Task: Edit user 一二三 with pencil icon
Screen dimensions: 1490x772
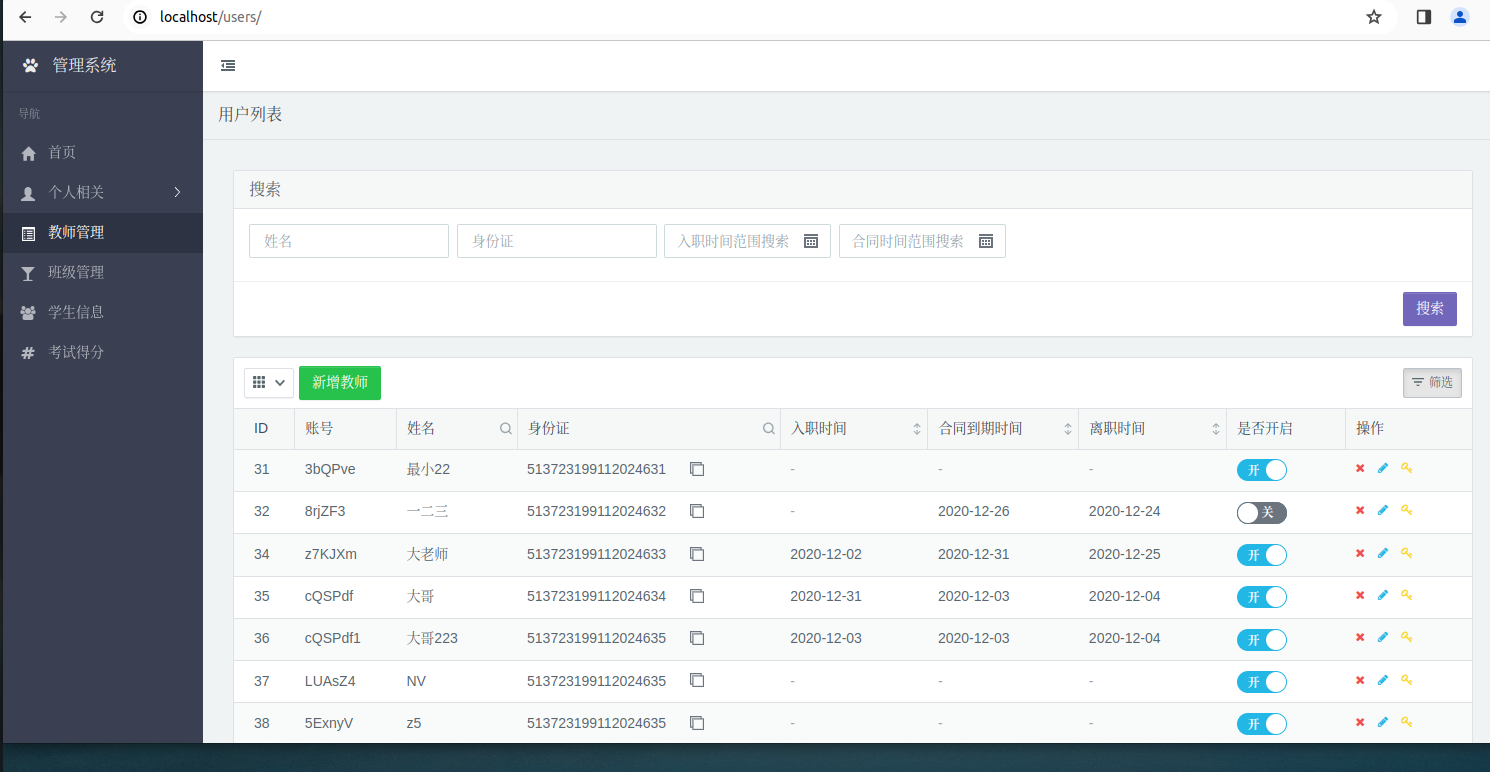Action: click(x=1383, y=510)
